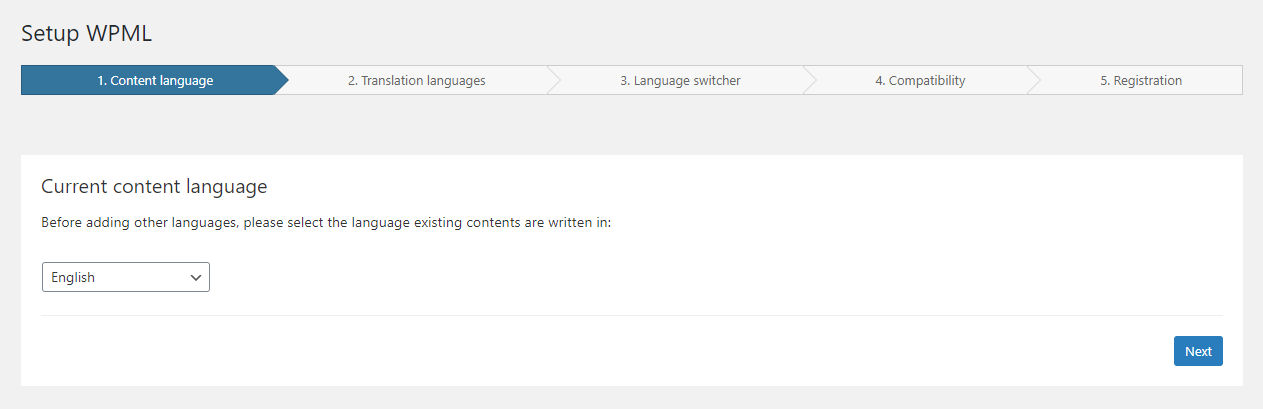Click the 'Setup WPML' page title
1263x409 pixels.
87,33
